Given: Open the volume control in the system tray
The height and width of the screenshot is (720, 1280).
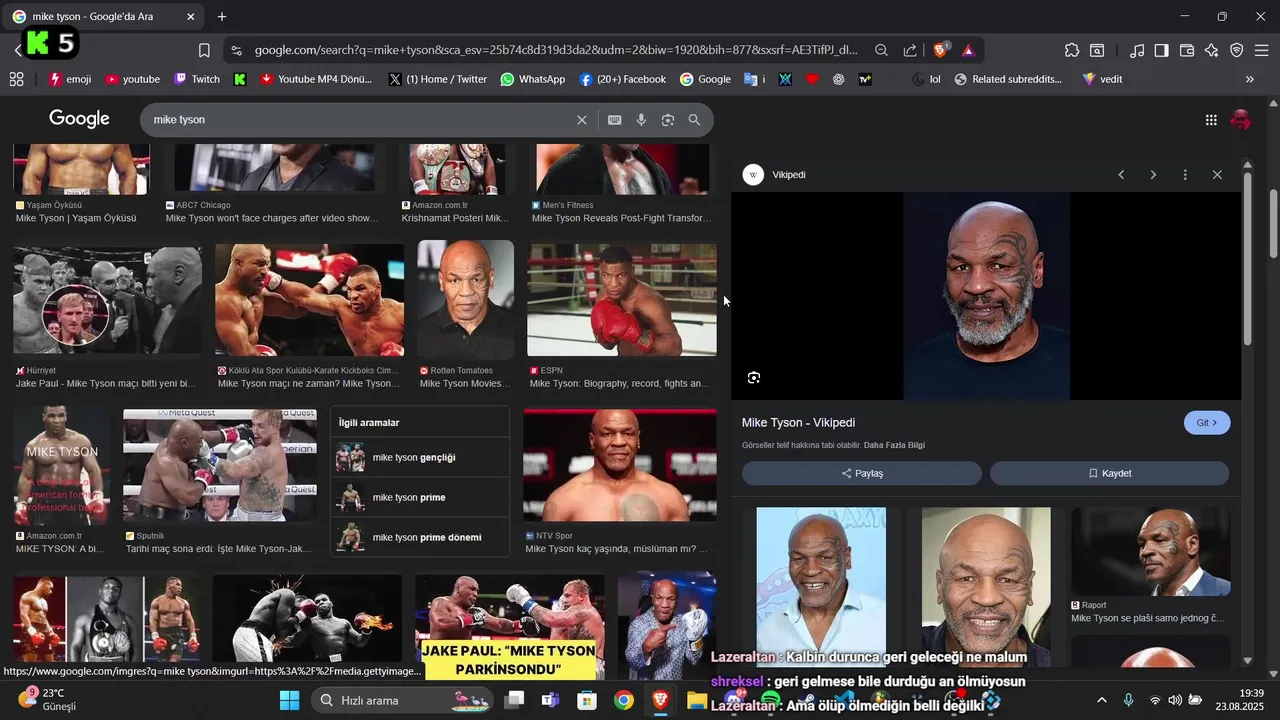Looking at the screenshot, I should click(x=1175, y=700).
